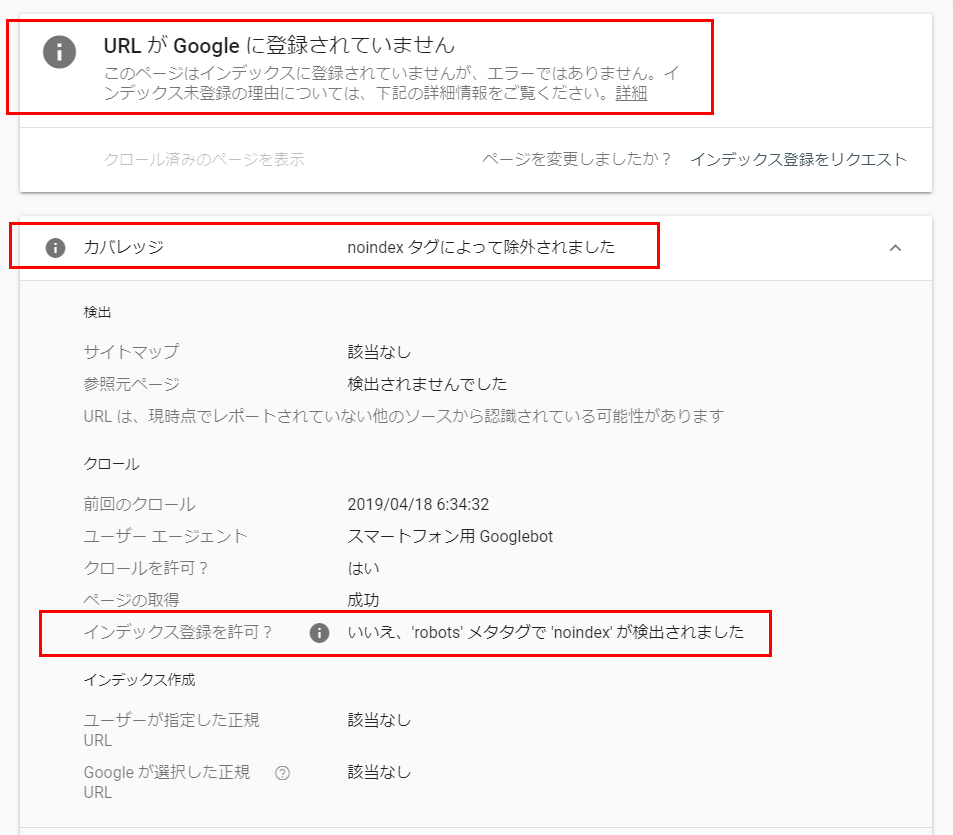953x835 pixels.
Task: Click インデックス登録をリクエスト
Action: coord(799,160)
